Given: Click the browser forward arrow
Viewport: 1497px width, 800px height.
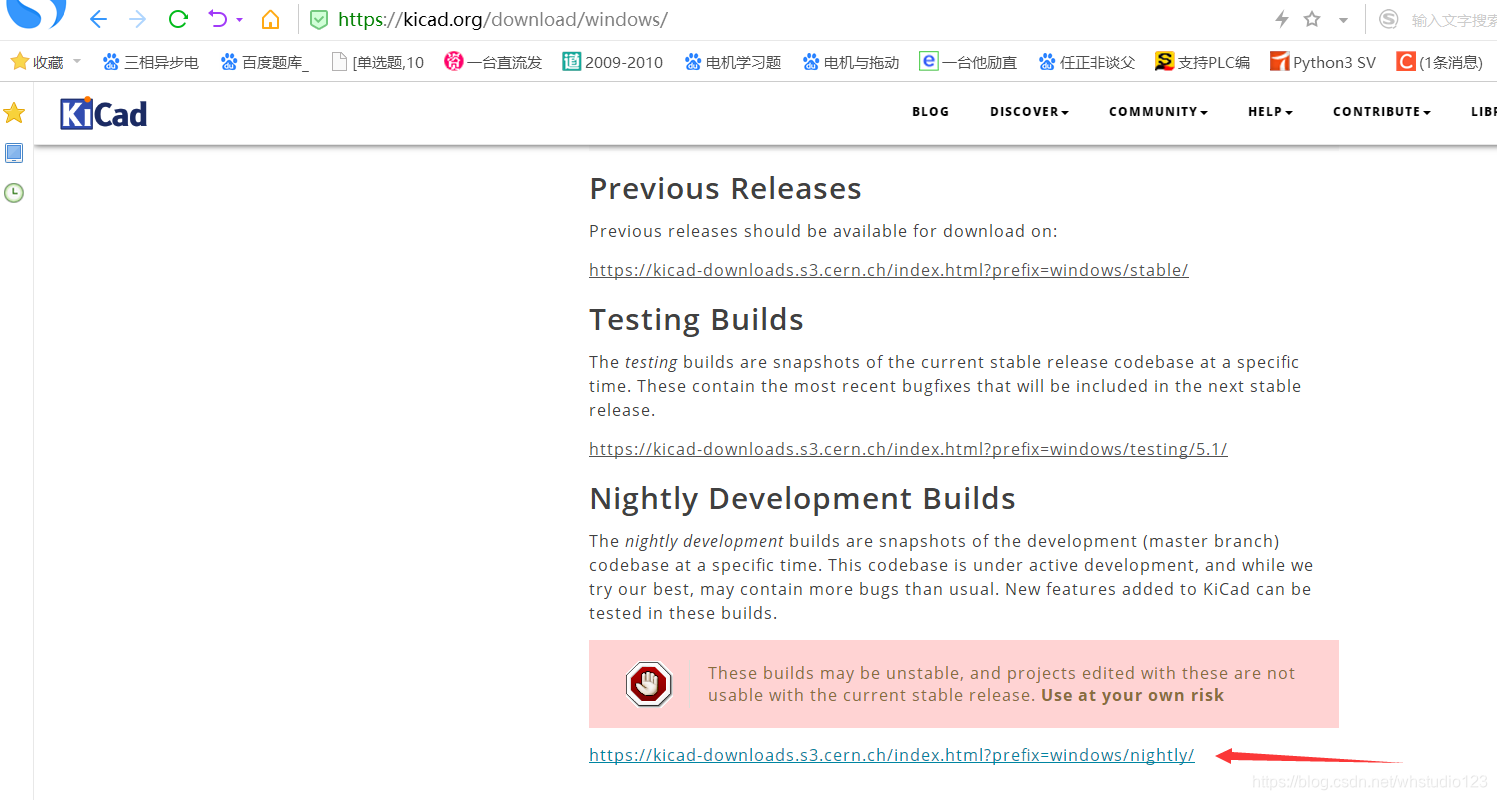Looking at the screenshot, I should pyautogui.click(x=138, y=19).
